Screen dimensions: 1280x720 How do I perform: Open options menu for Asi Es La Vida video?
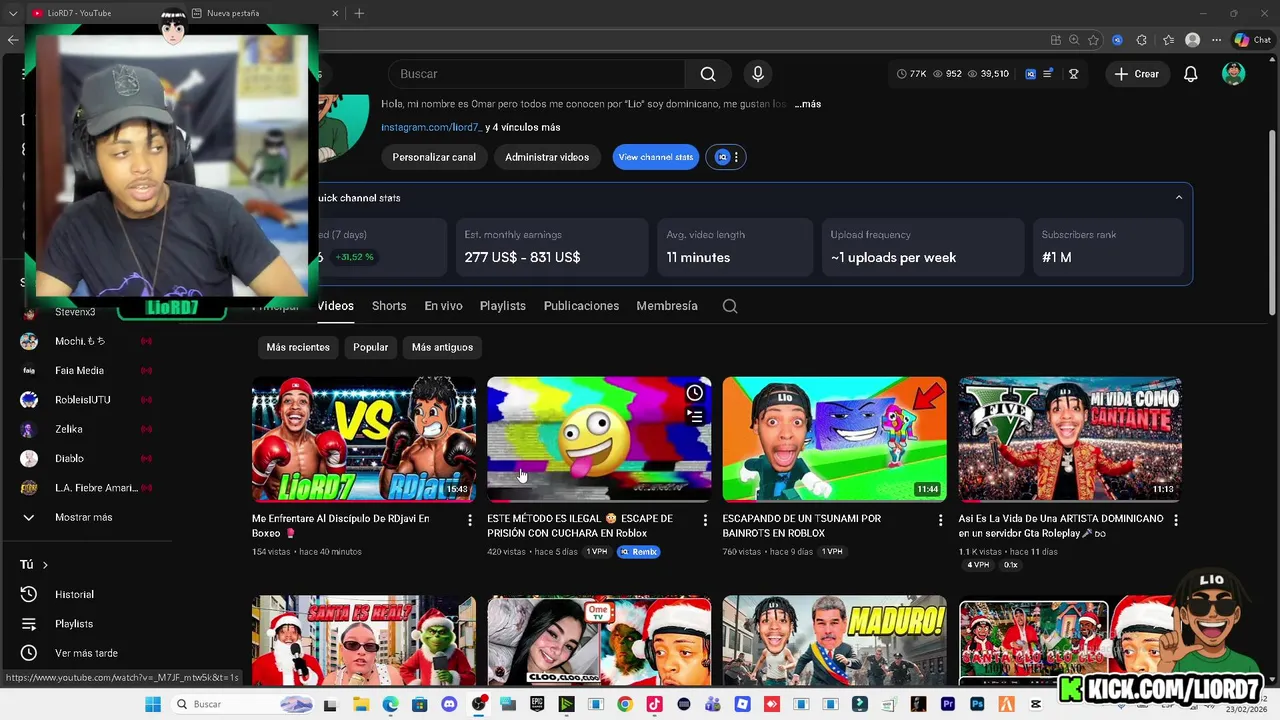point(1176,520)
